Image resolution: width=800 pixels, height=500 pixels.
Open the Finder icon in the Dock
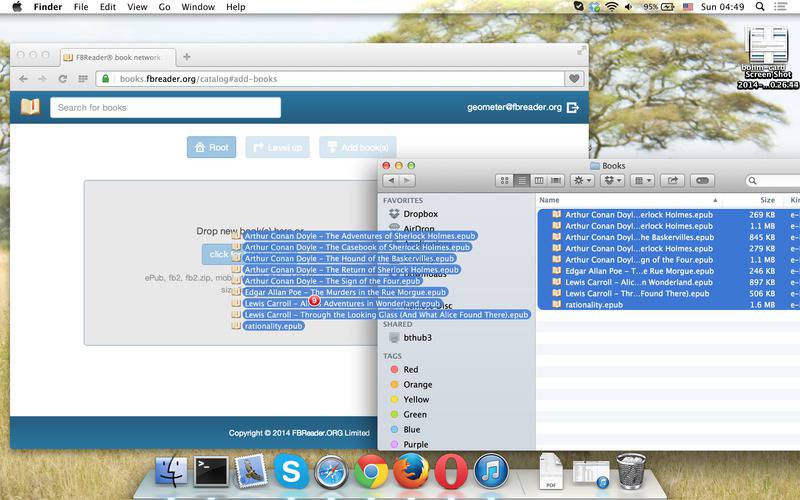[171, 470]
